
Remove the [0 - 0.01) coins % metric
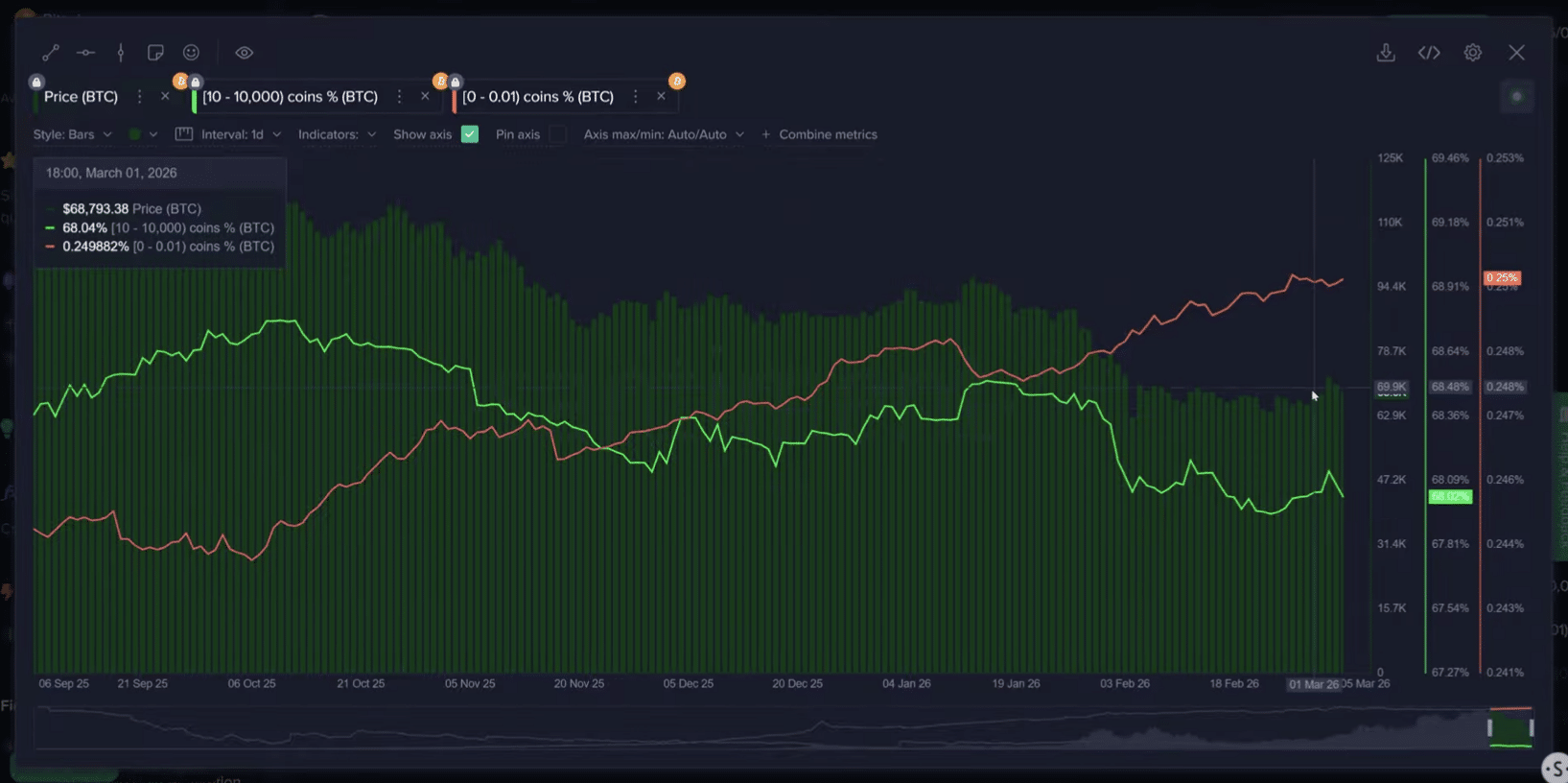(661, 97)
